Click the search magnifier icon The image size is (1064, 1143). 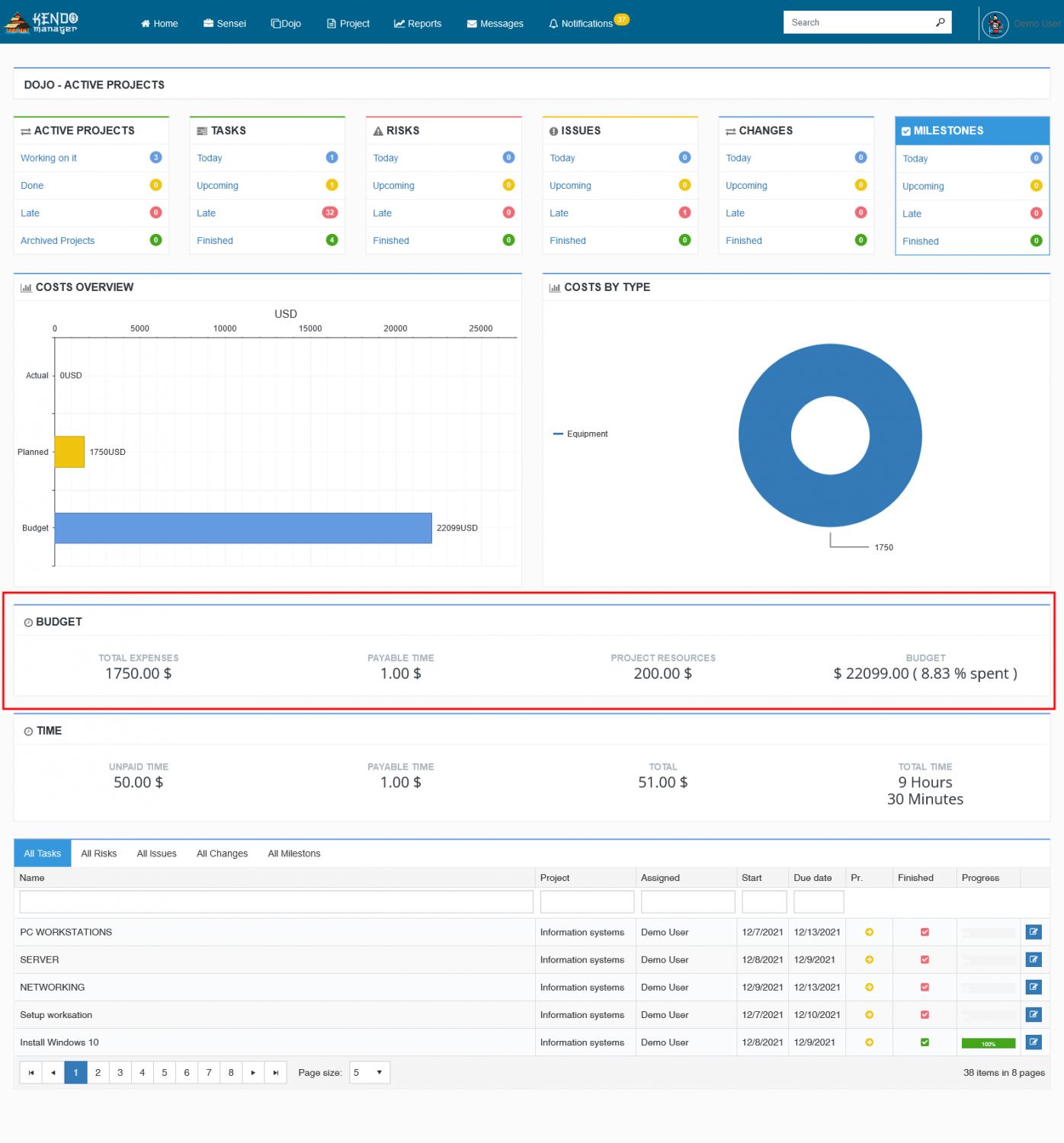pos(940,23)
